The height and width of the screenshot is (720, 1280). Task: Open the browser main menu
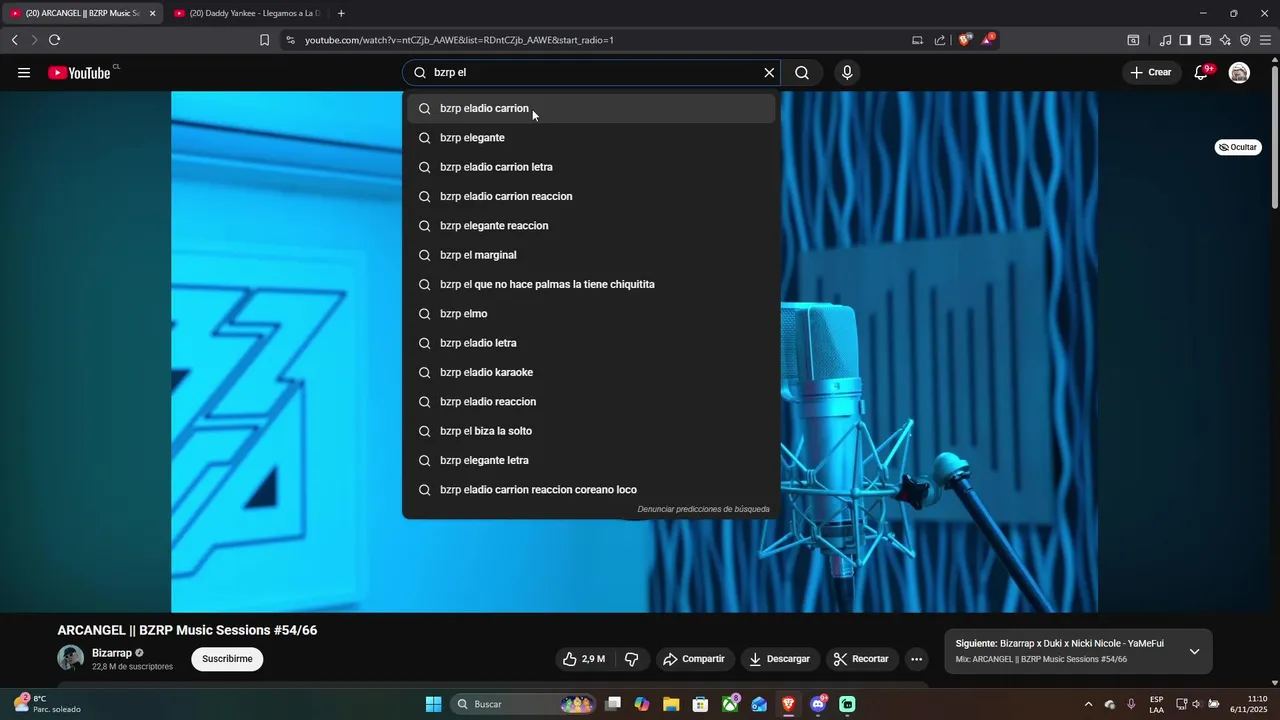tap(1265, 40)
